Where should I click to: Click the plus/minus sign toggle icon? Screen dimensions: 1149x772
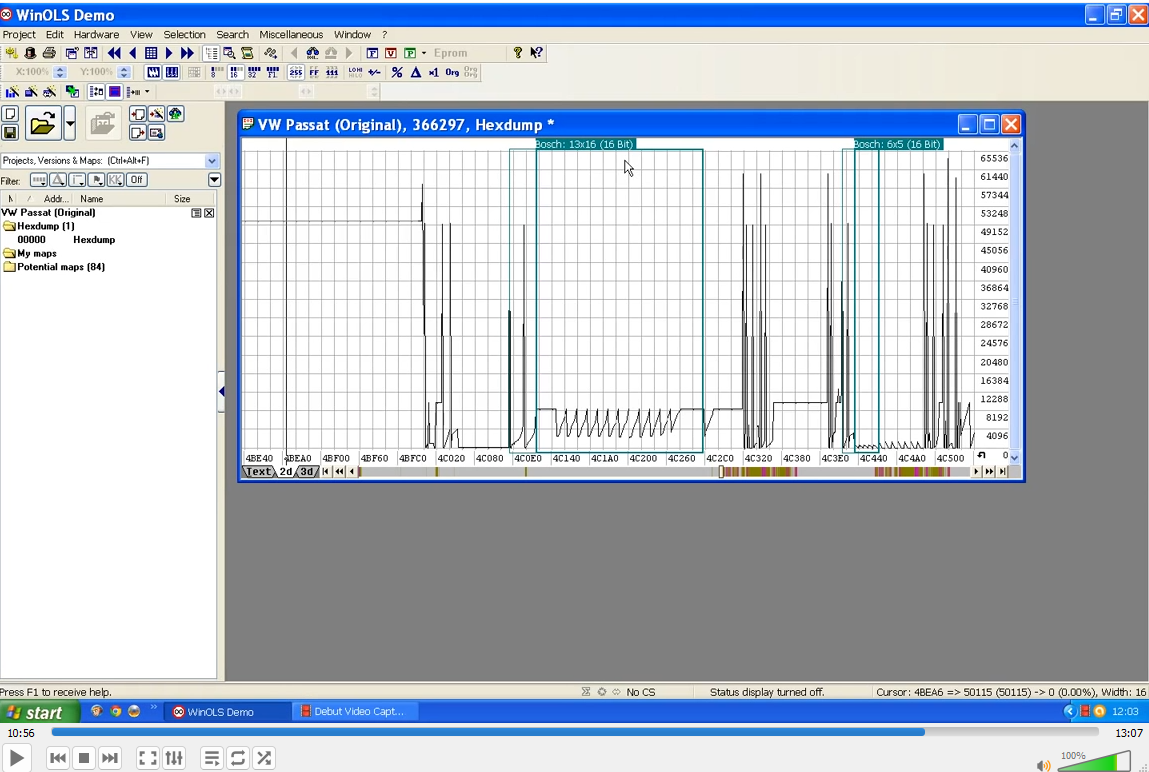coord(374,72)
